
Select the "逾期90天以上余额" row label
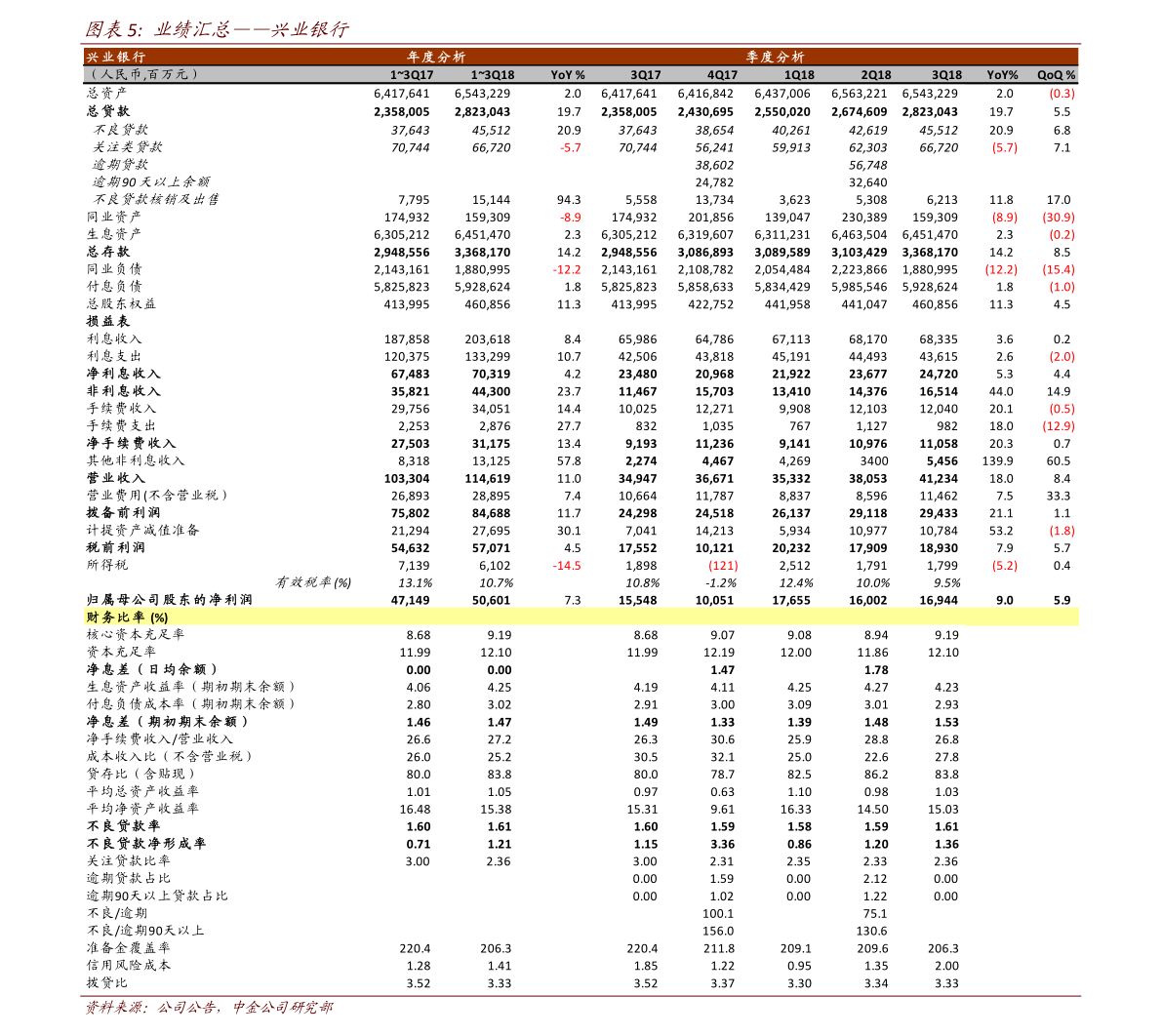click(x=151, y=181)
